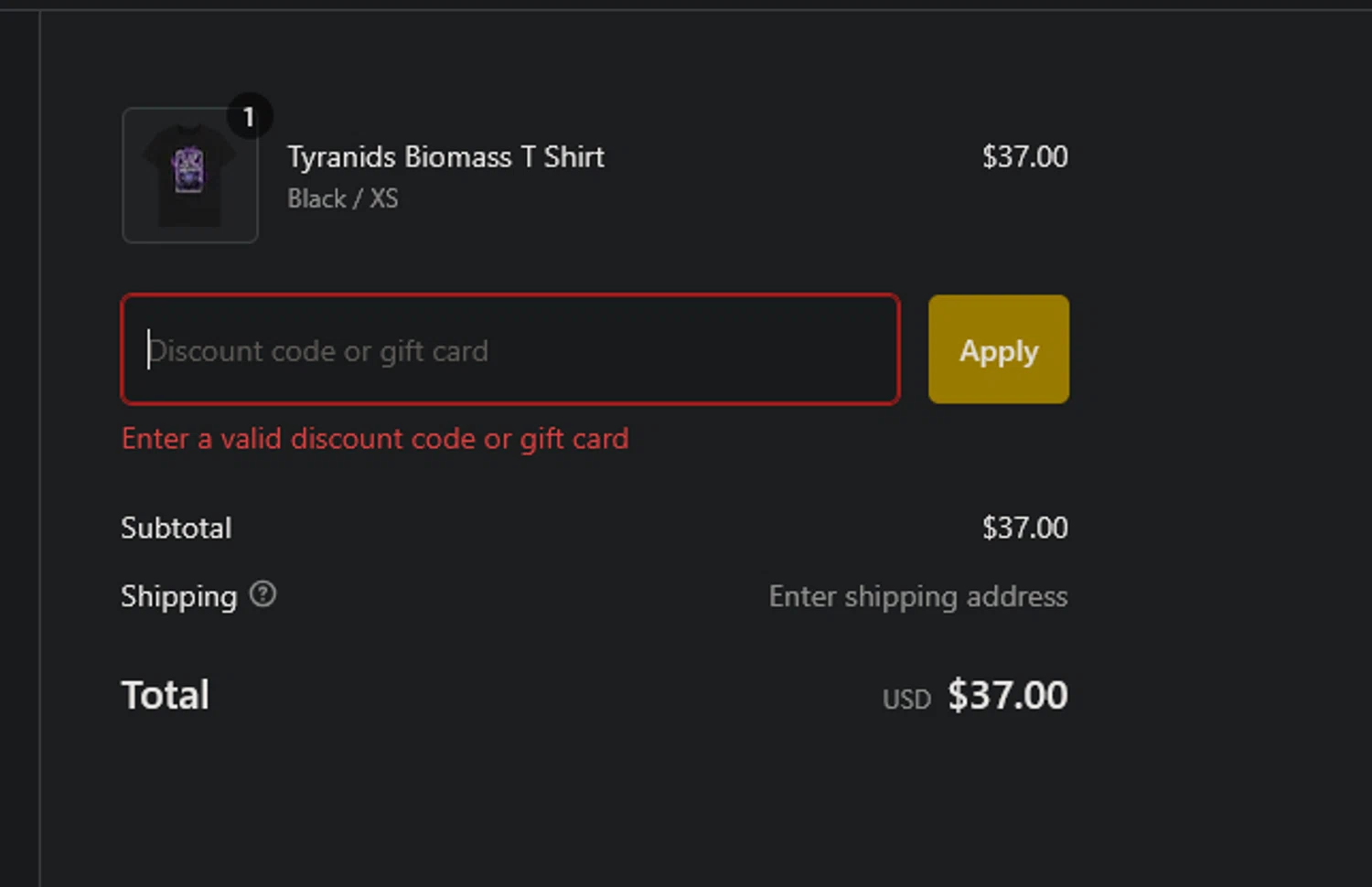Click the Tyranids Biomass T Shirt title
The height and width of the screenshot is (887, 1372).
(445, 157)
